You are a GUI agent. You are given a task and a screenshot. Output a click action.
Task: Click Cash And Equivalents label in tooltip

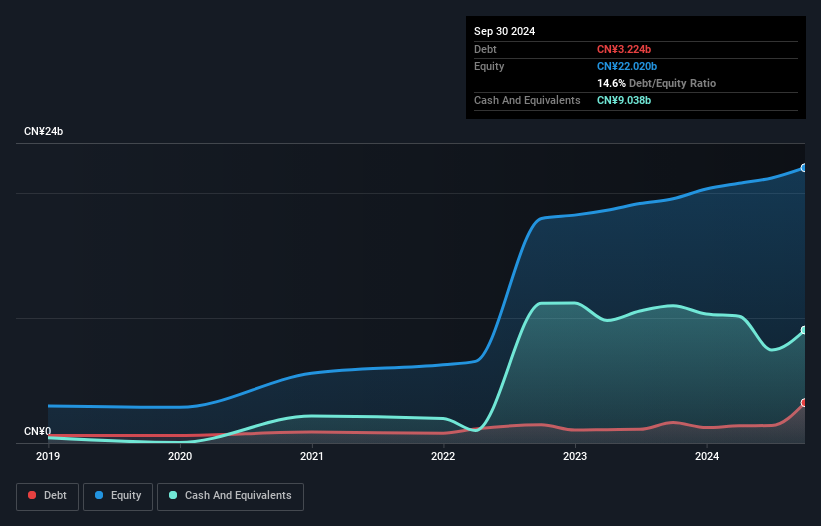(527, 100)
